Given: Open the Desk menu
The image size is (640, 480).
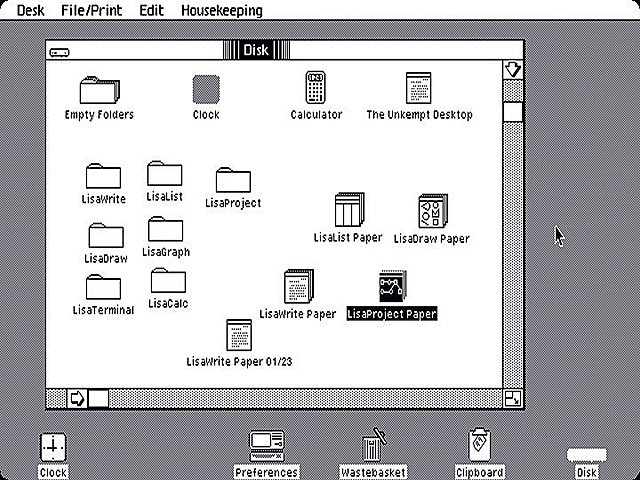Looking at the screenshot, I should point(31,10).
